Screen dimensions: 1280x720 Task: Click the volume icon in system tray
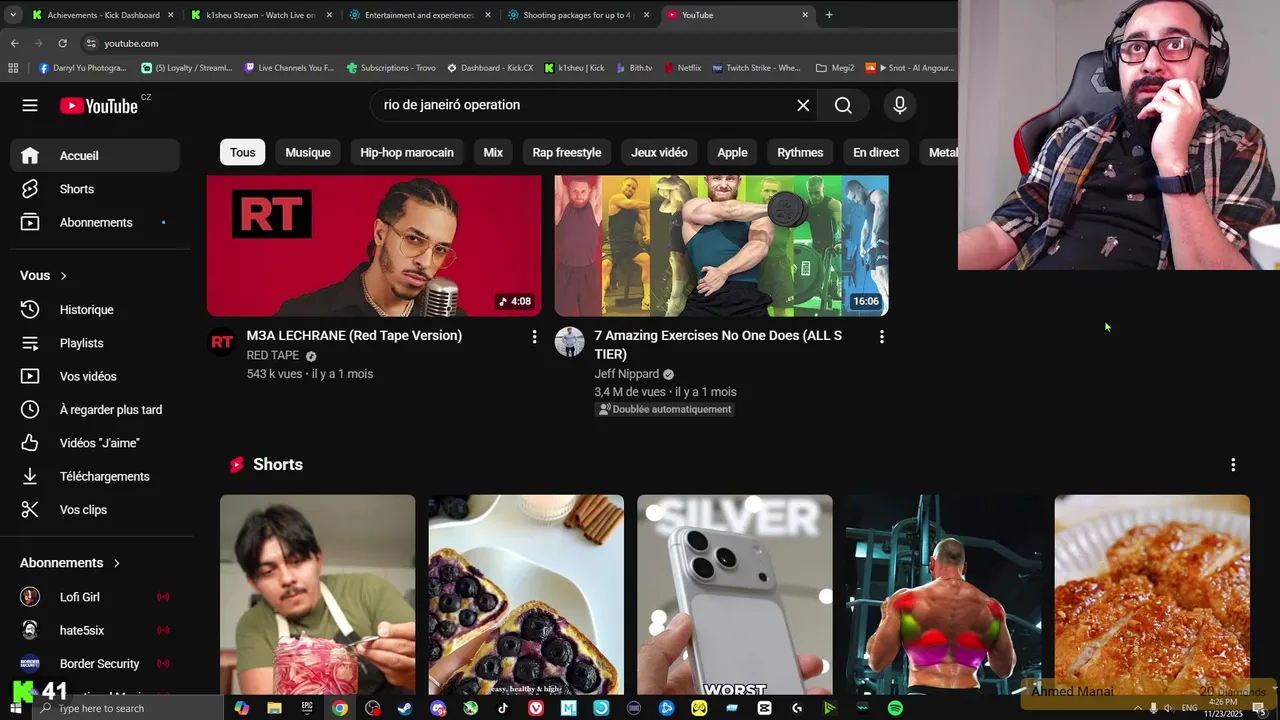coord(1168,708)
